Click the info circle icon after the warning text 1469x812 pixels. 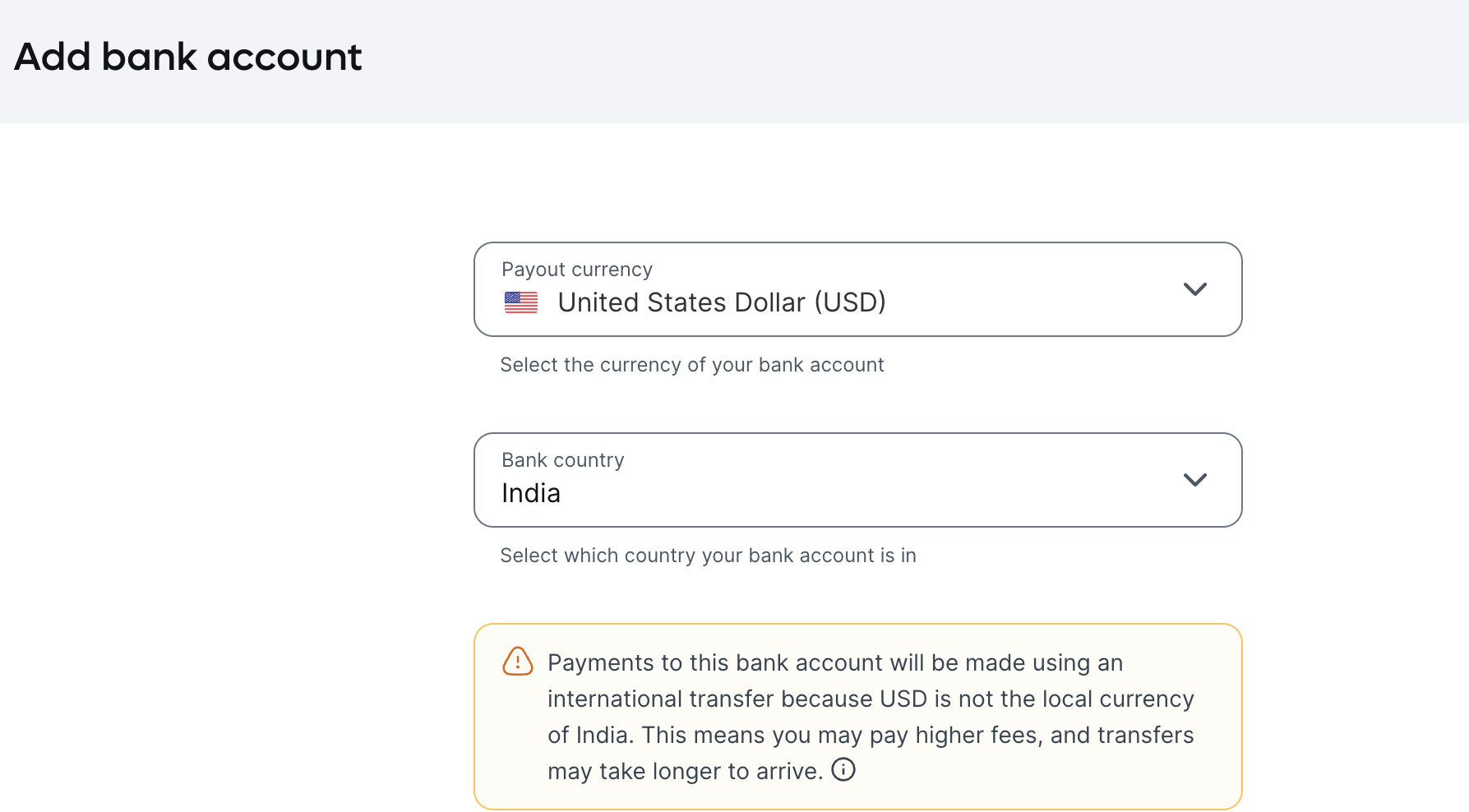pos(843,770)
